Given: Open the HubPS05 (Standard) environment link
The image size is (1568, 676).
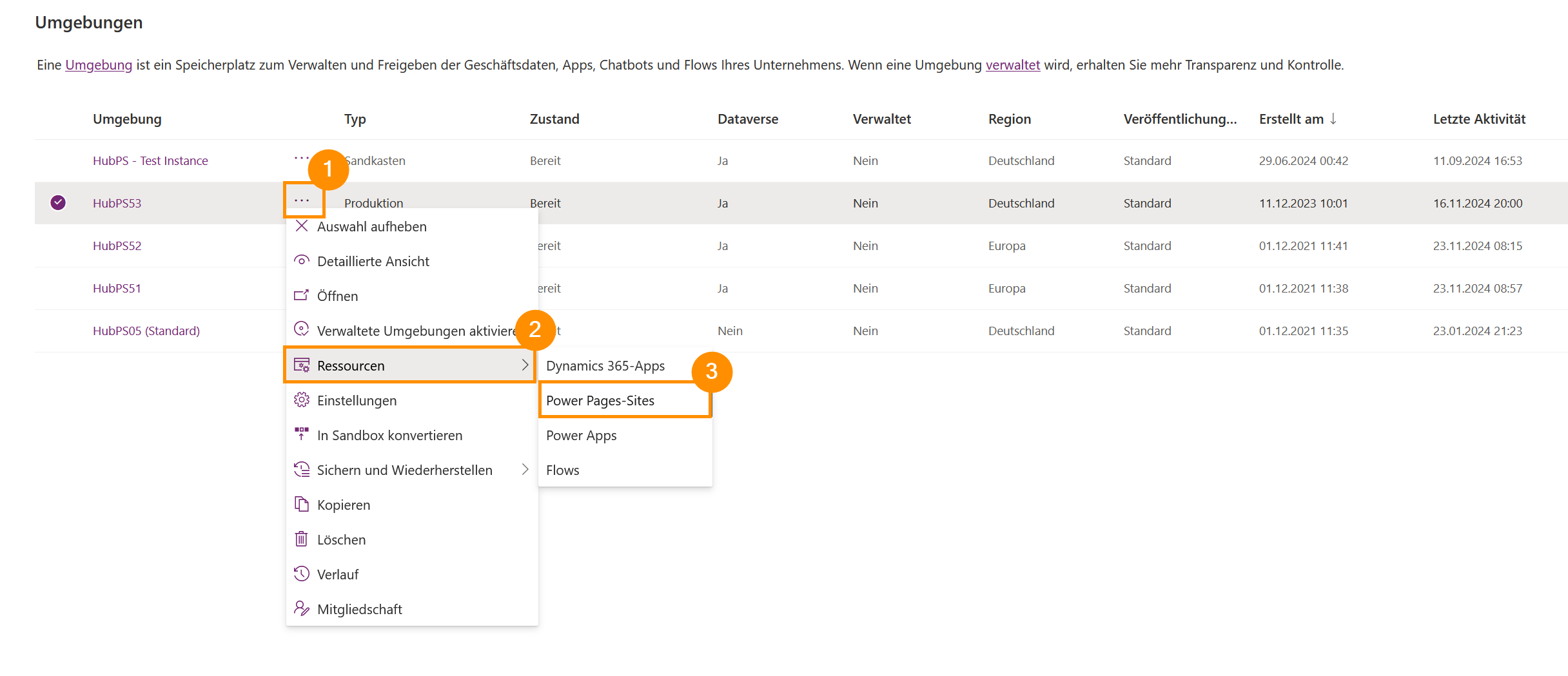Looking at the screenshot, I should click(x=146, y=331).
